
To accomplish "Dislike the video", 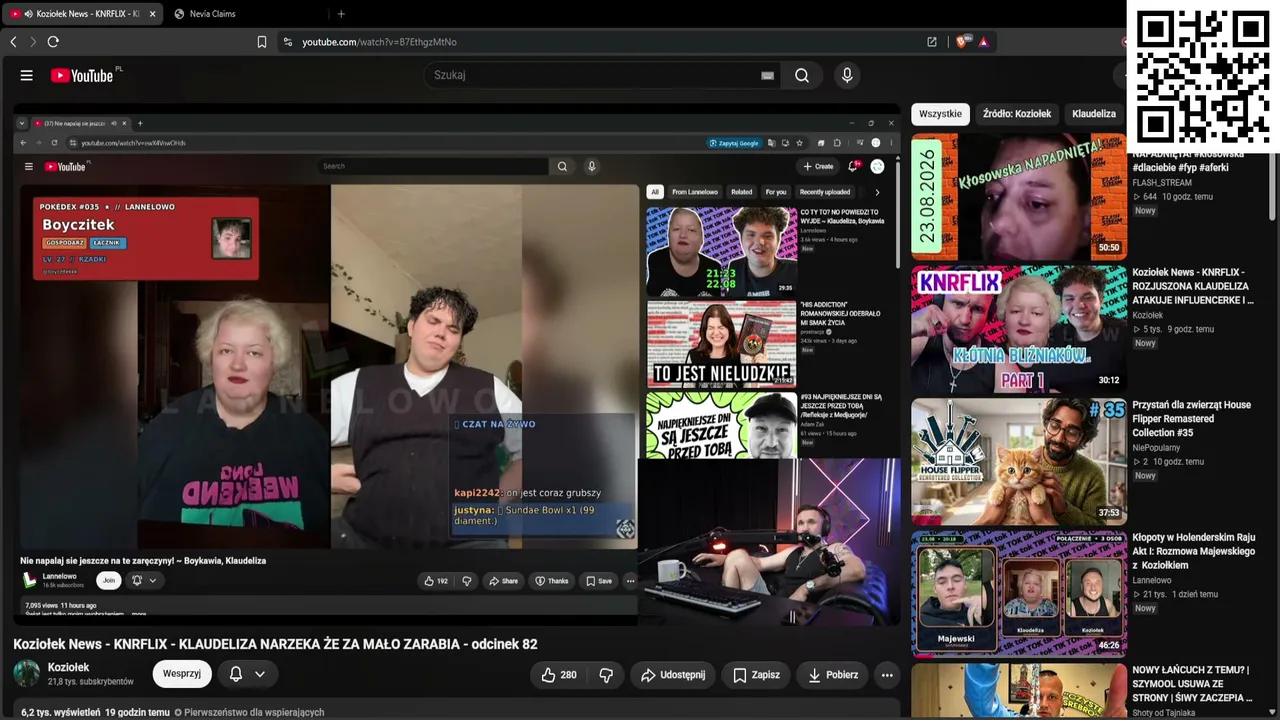I will [x=606, y=675].
